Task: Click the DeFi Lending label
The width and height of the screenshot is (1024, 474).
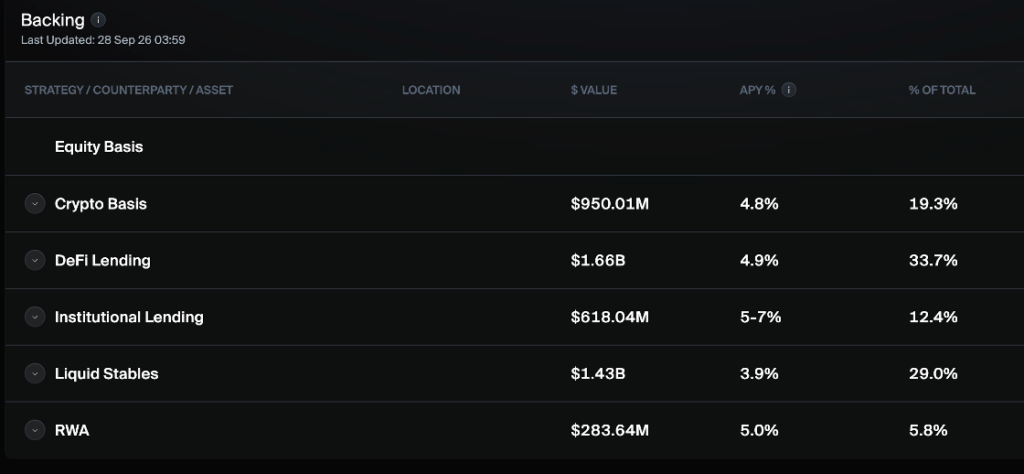Action: [x=103, y=261]
